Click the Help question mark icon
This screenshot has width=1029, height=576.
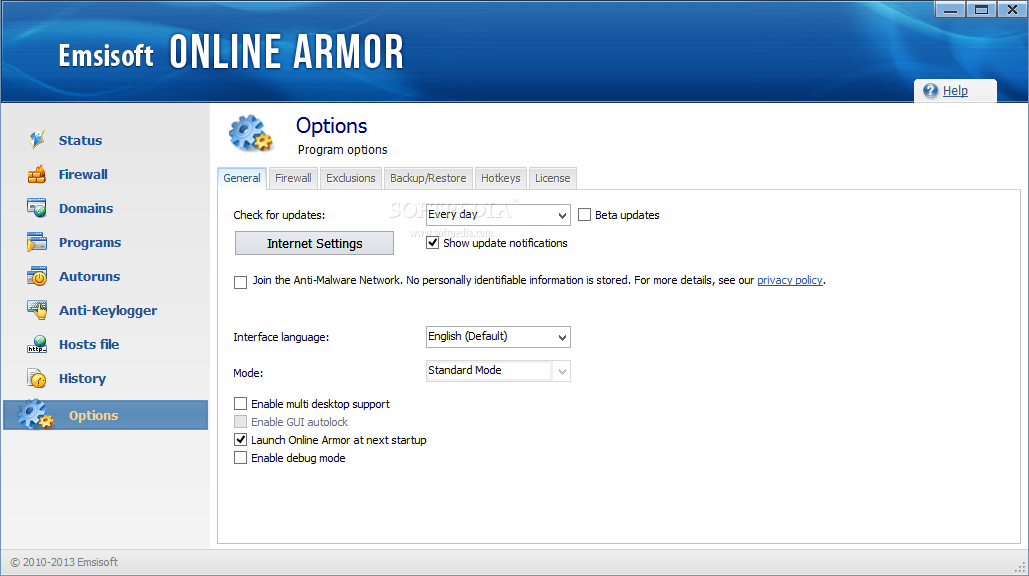tap(931, 91)
